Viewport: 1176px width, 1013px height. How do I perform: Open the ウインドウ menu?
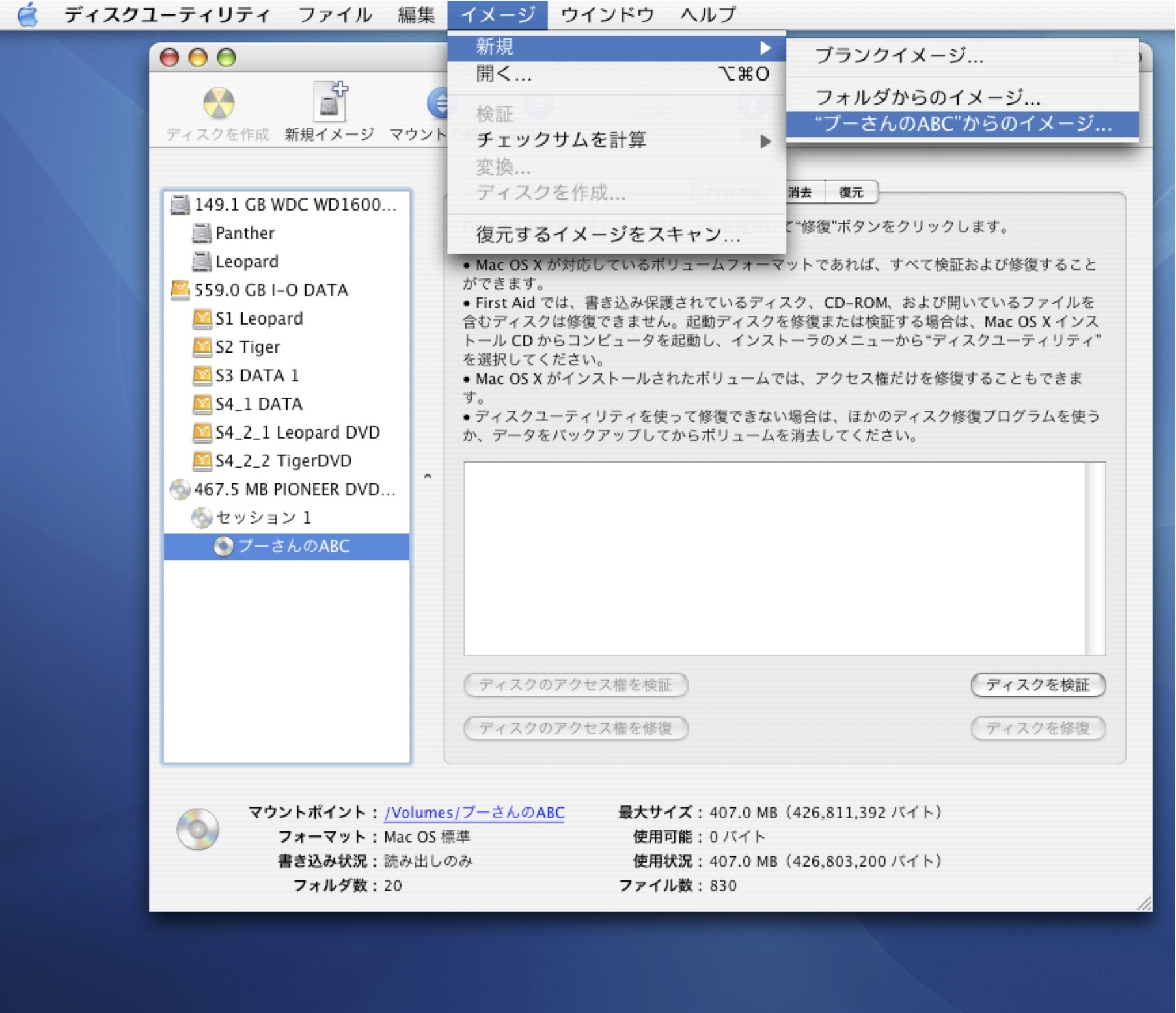(605, 14)
